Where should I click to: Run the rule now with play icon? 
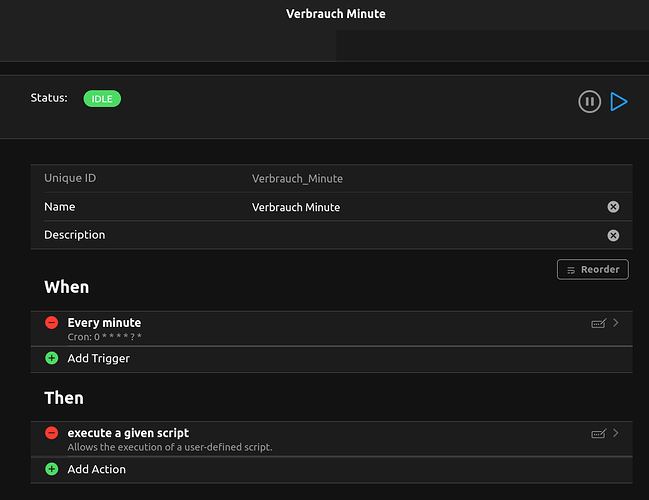[619, 101]
